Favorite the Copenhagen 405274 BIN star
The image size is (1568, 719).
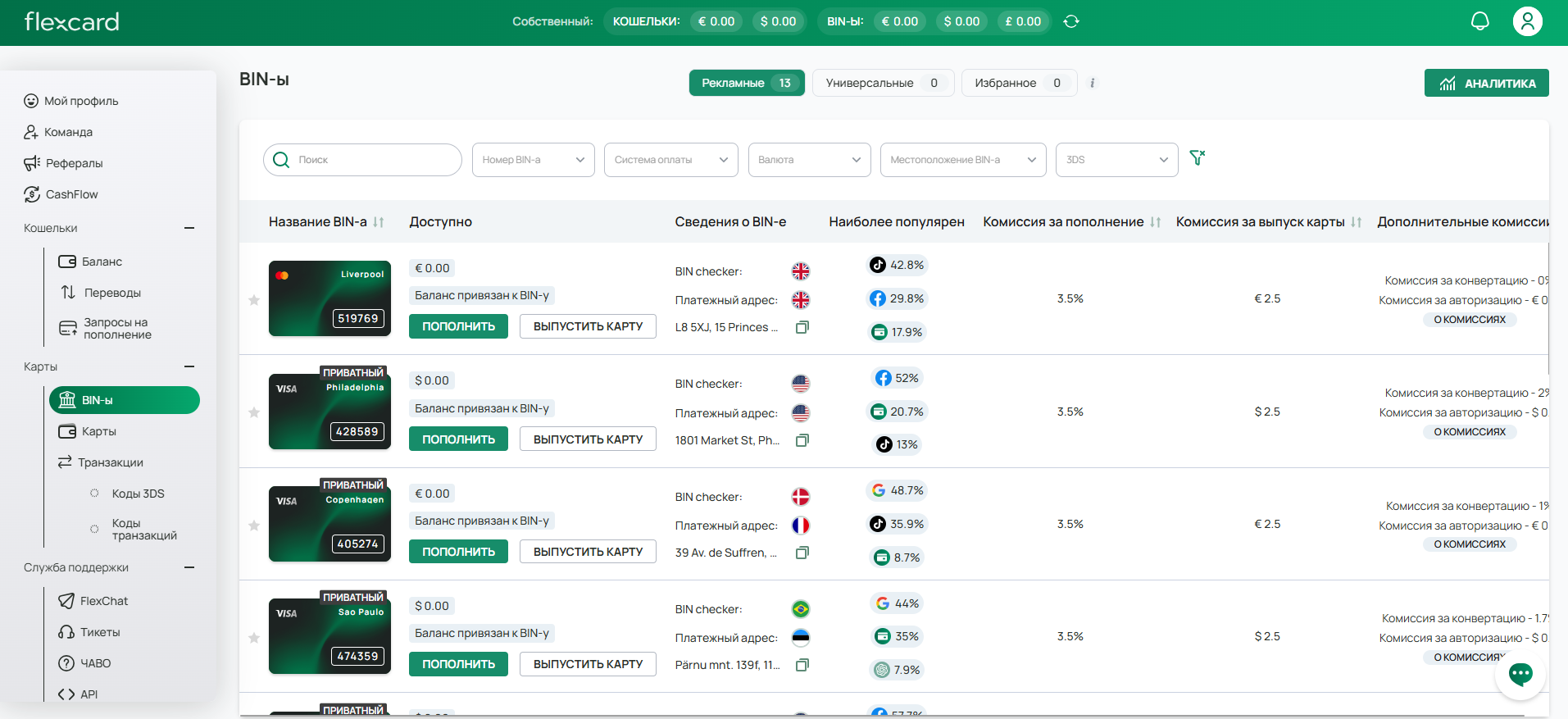click(254, 526)
